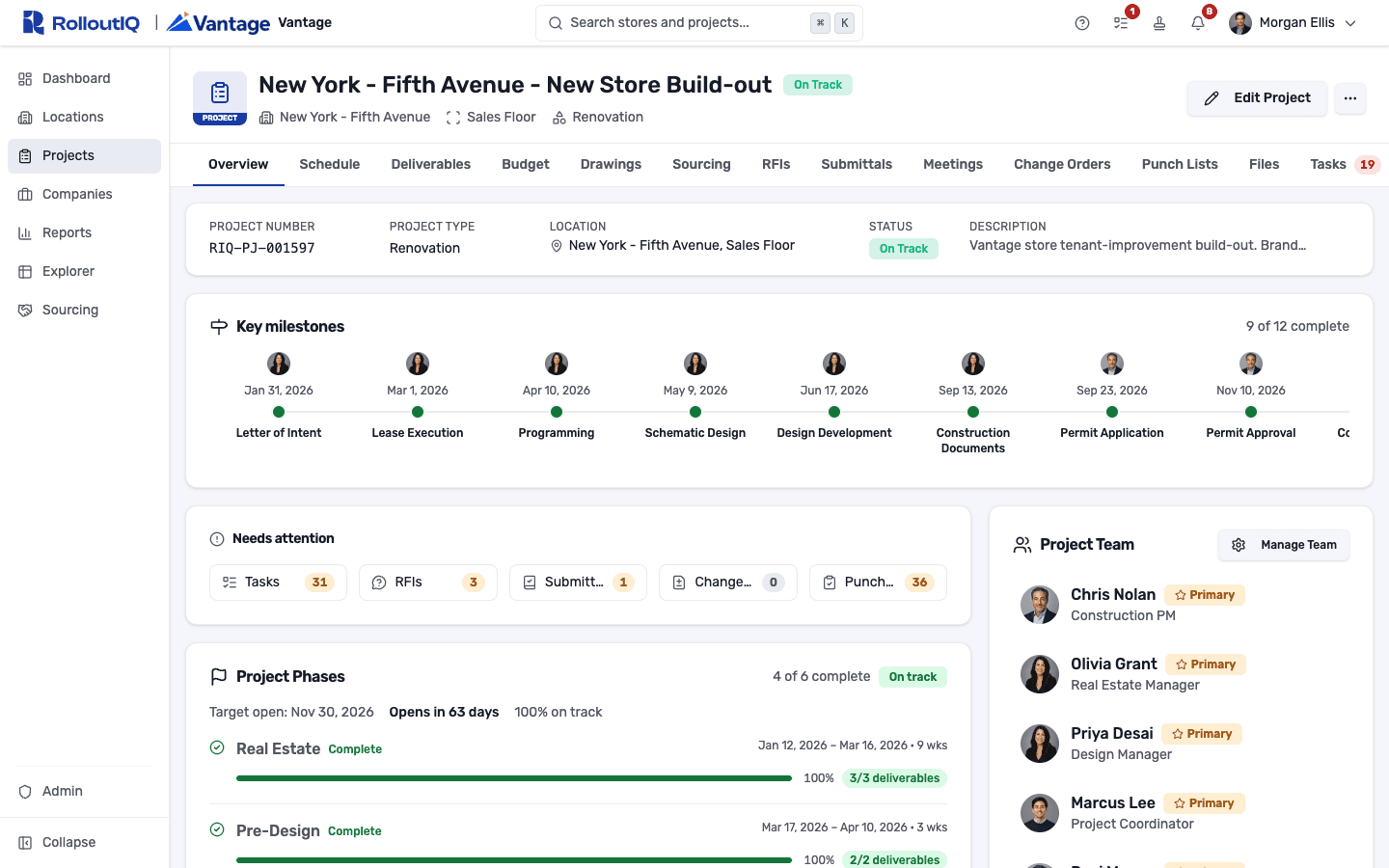Click Priya Desai's Primary star badge
Screen dimensions: 1389x868
(1202, 734)
